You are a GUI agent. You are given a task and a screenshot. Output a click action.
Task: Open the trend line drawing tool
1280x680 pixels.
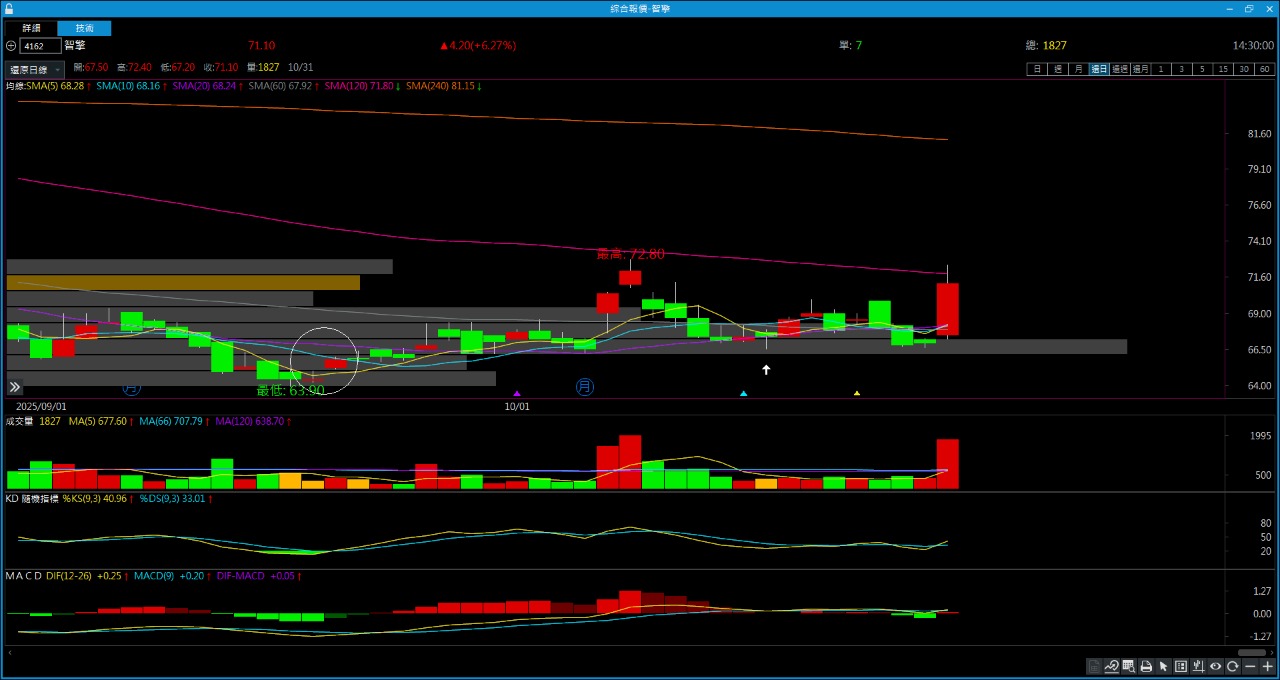tap(1111, 667)
